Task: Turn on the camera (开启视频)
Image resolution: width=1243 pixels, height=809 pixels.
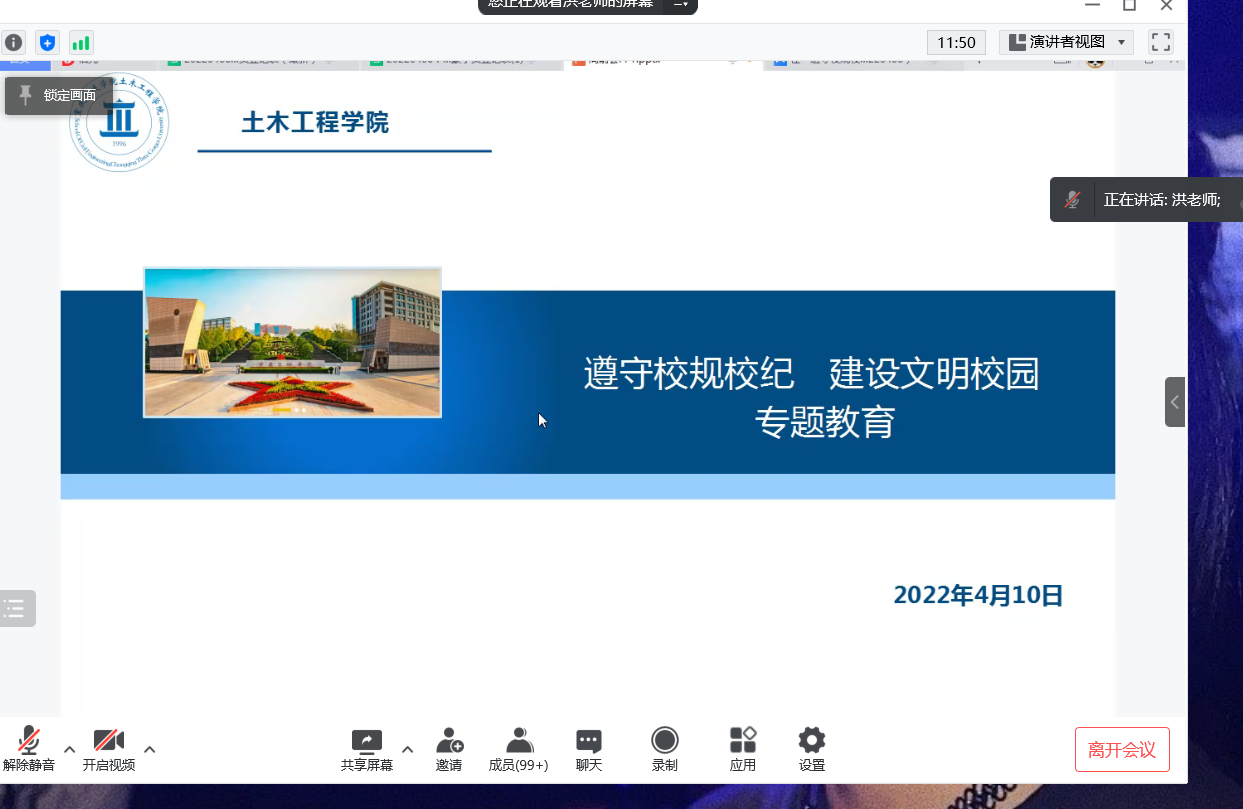Action: coord(108,742)
